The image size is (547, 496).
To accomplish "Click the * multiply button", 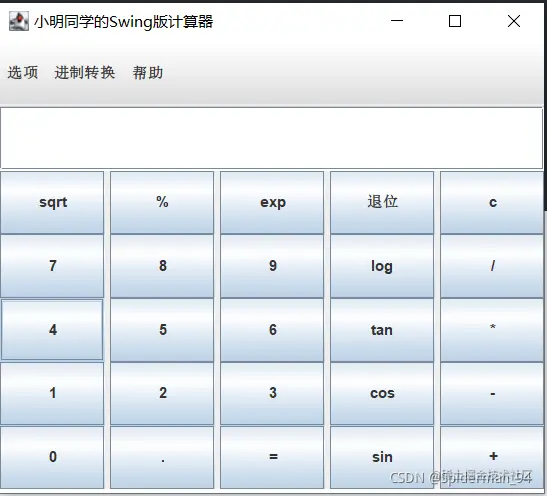I will (492, 330).
